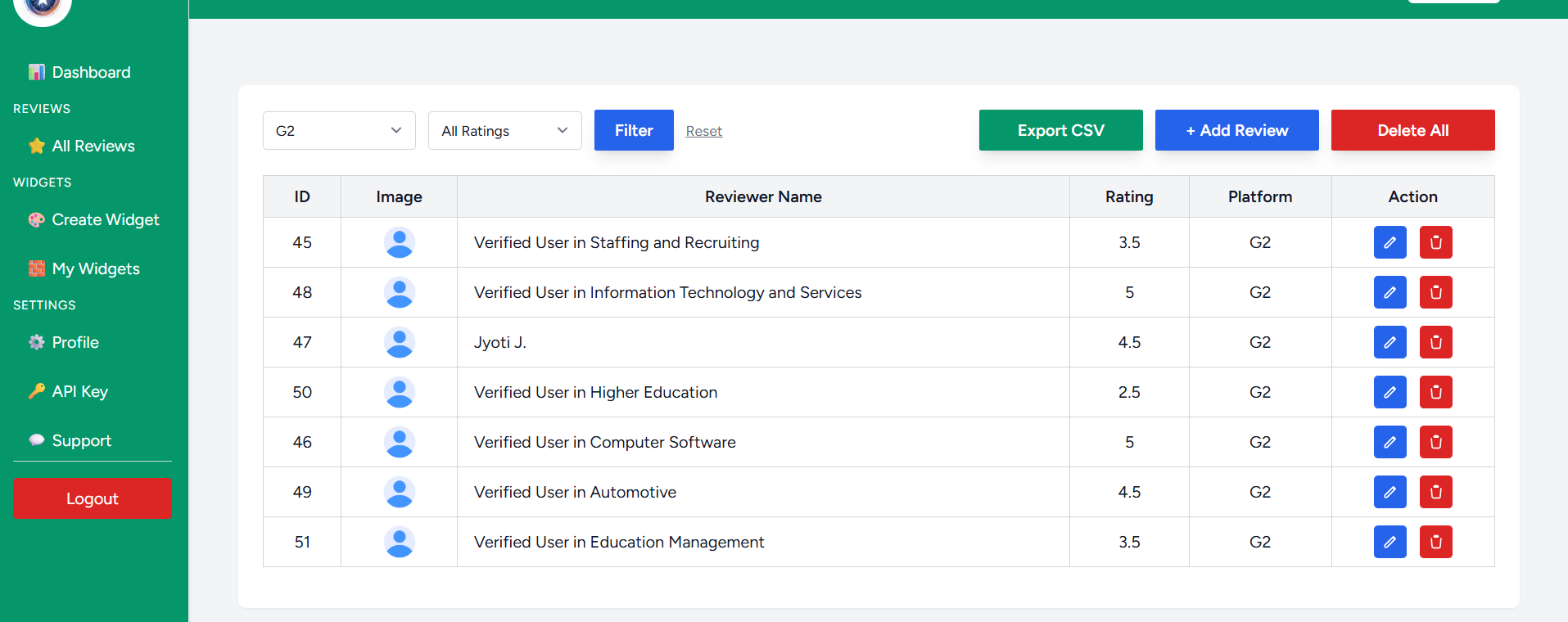Edit the Computer Software review
This screenshot has width=1568, height=622.
point(1390,442)
